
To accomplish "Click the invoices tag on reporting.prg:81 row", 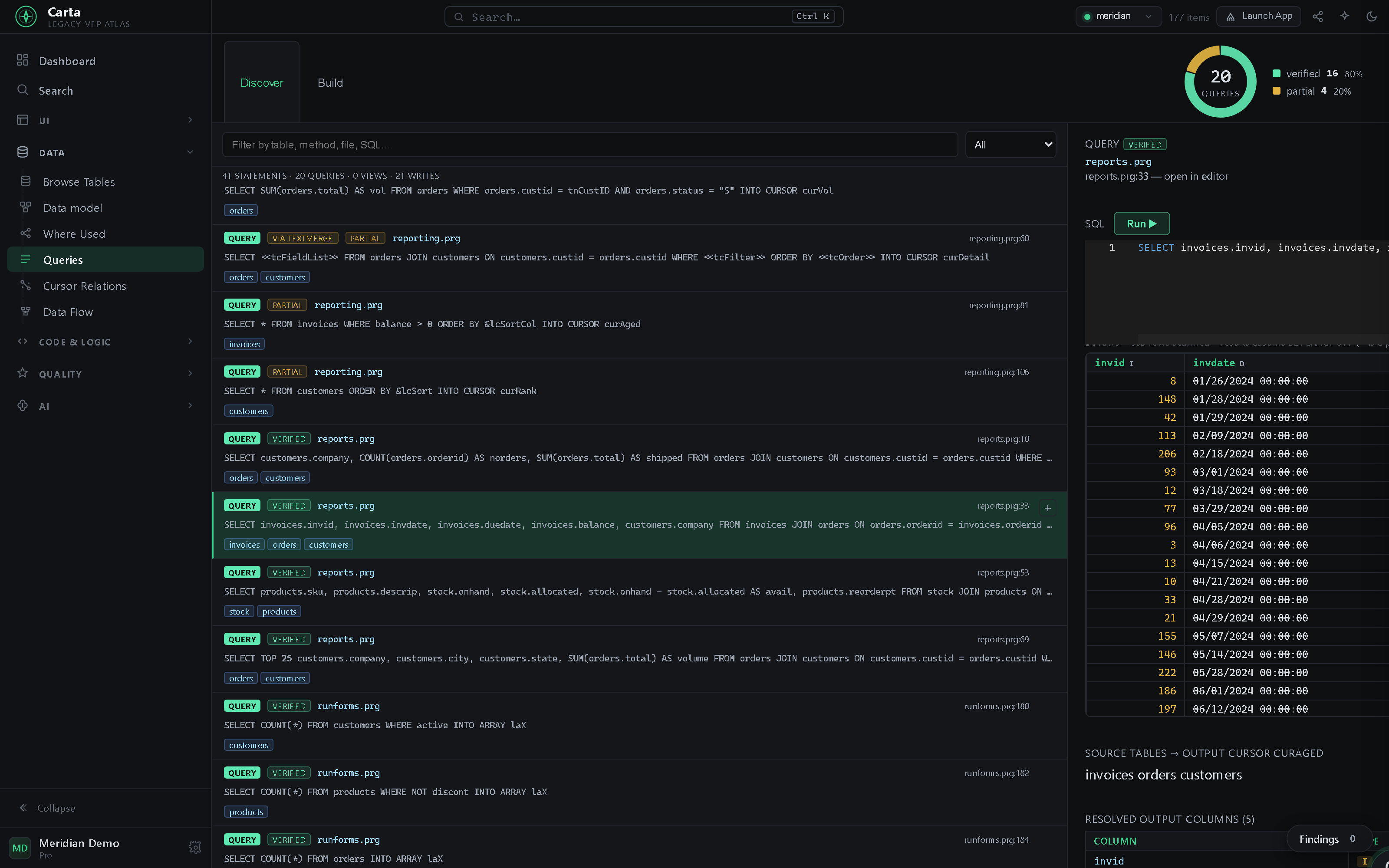I will [244, 344].
